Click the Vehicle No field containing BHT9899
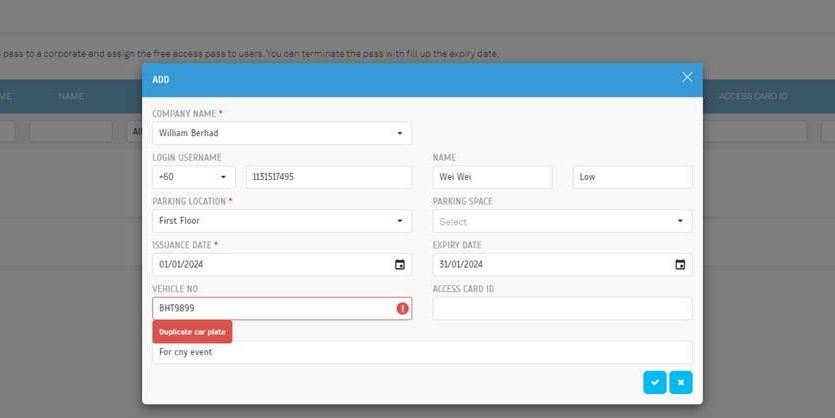 [270, 309]
